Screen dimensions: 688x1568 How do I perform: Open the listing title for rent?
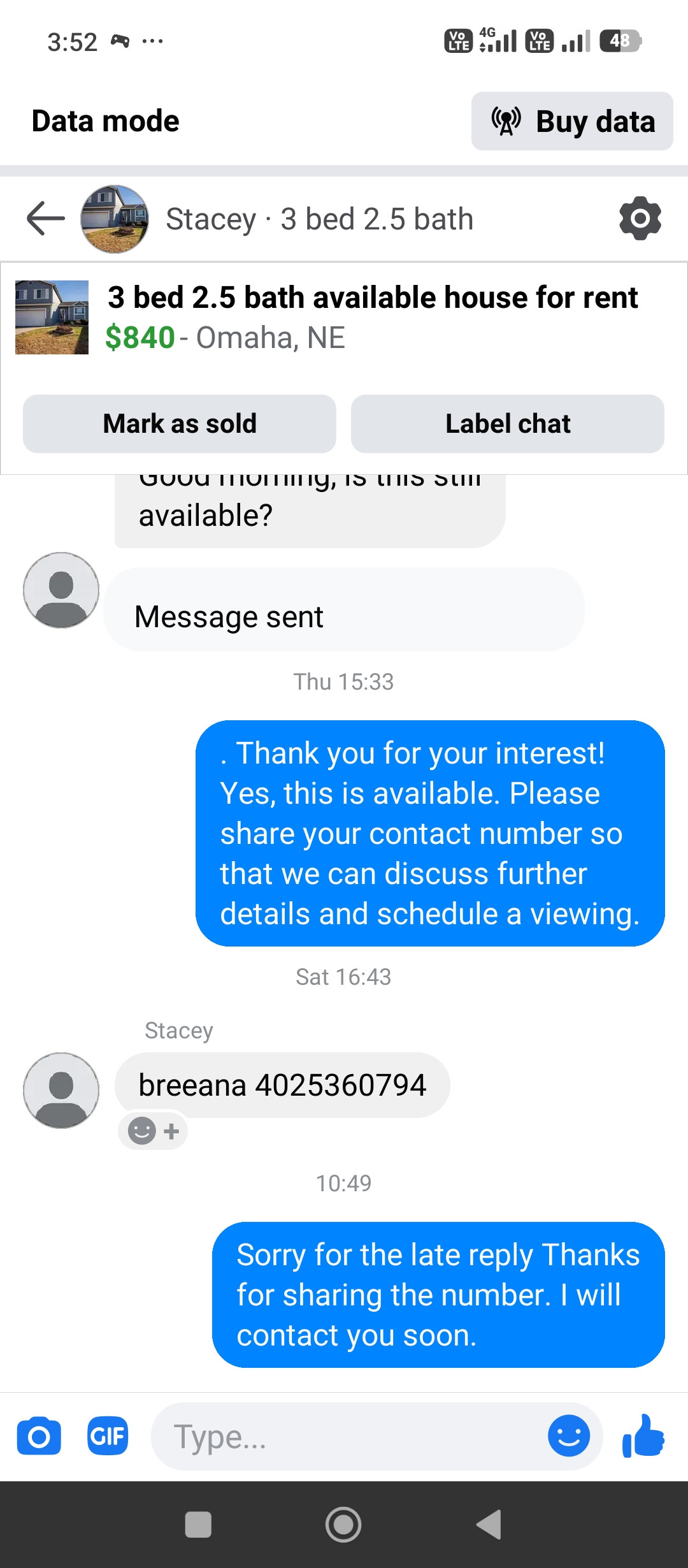coord(373,298)
